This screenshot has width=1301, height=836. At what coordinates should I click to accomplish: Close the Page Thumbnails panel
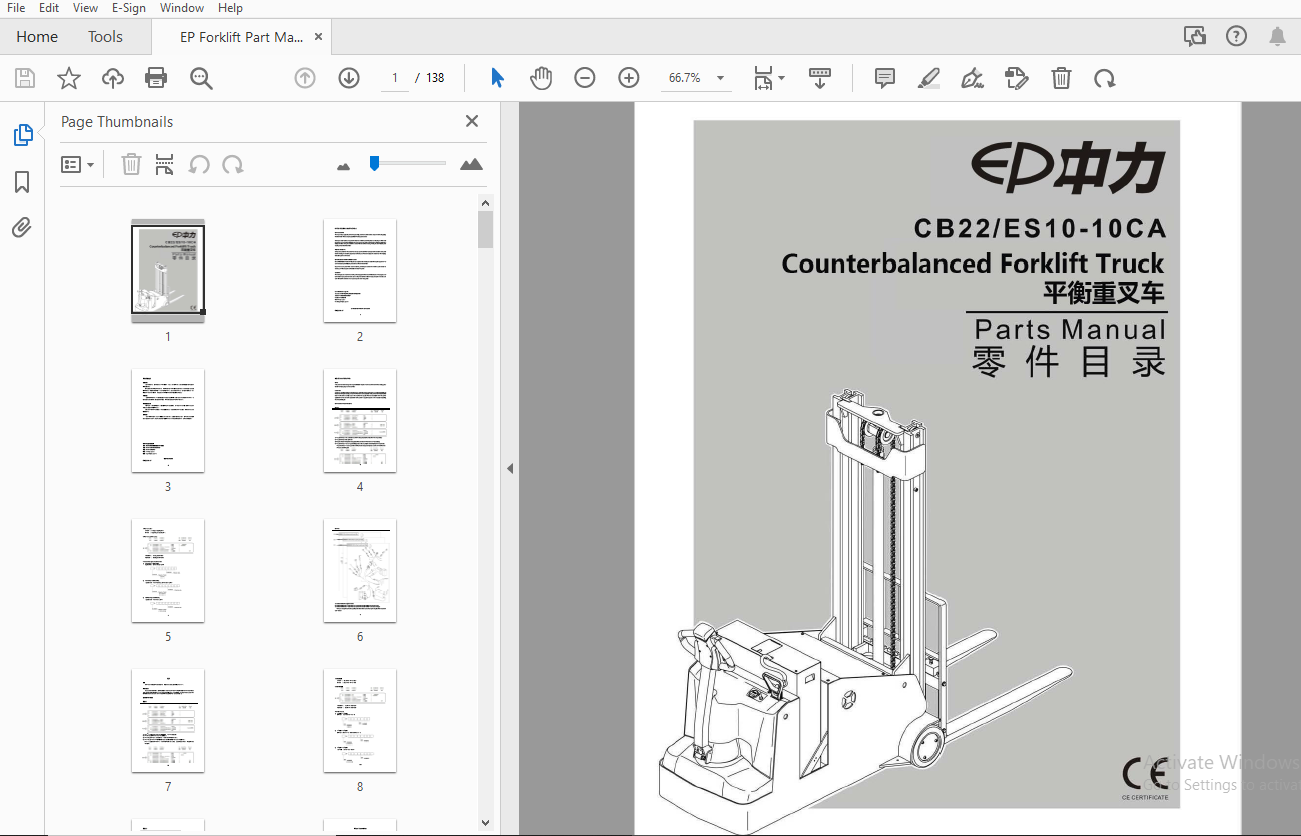point(472,121)
